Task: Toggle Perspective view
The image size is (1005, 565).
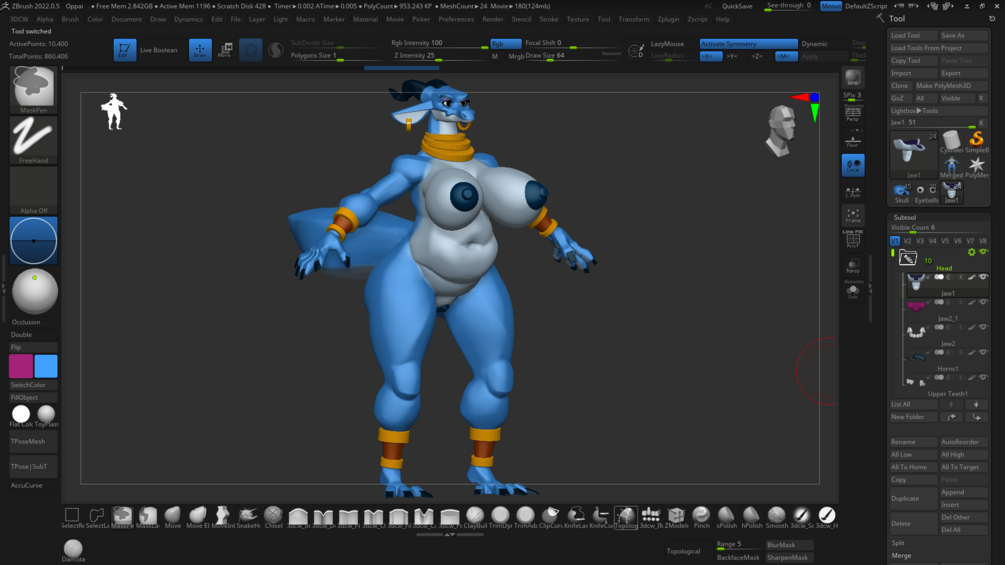Action: [852, 113]
